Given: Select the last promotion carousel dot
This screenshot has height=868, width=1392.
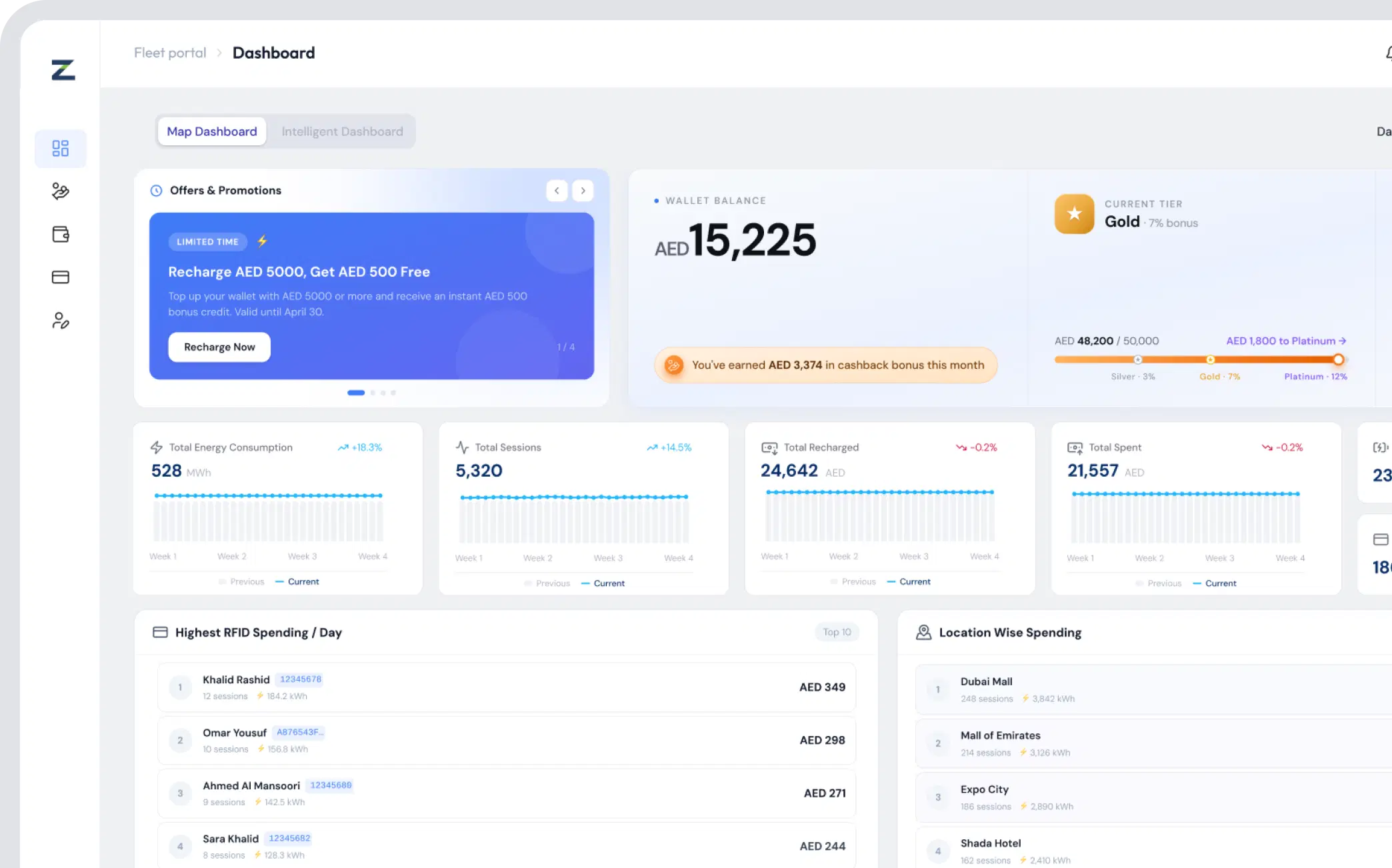Looking at the screenshot, I should pyautogui.click(x=393, y=393).
